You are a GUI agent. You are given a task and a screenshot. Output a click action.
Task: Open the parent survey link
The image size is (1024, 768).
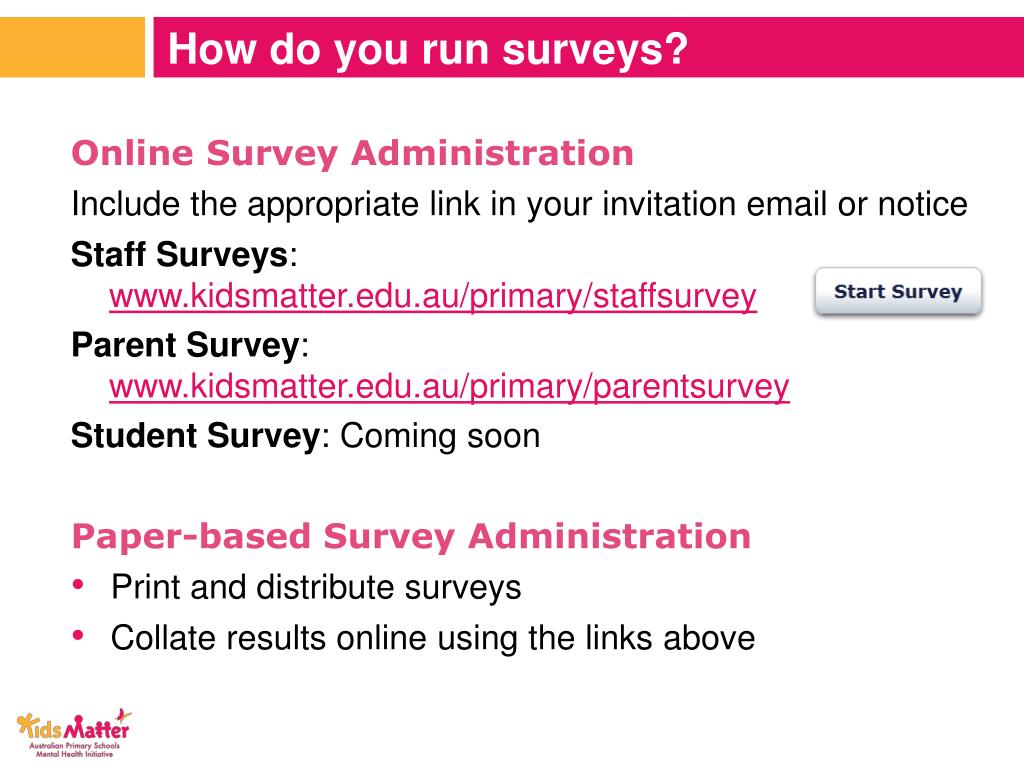tap(449, 387)
